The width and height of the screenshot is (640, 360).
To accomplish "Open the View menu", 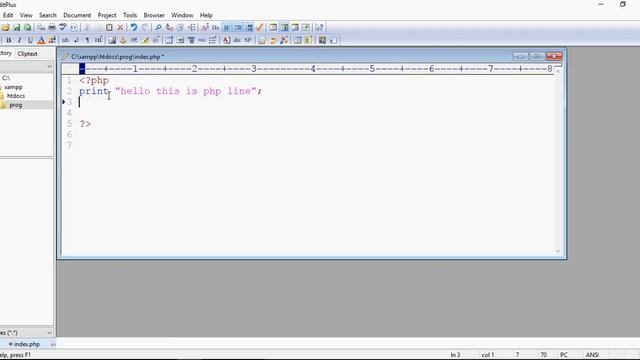I will click(26, 15).
